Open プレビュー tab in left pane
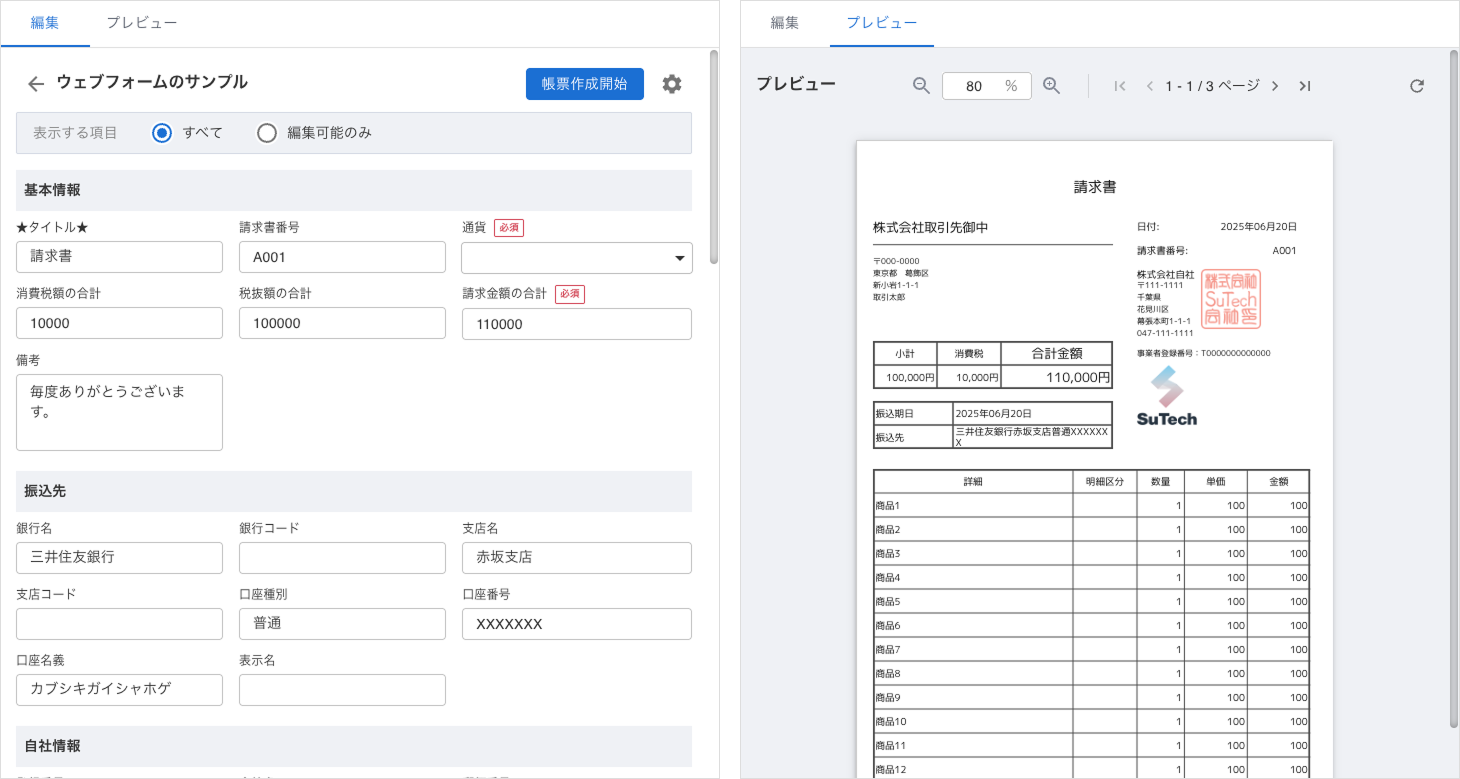 [x=142, y=23]
